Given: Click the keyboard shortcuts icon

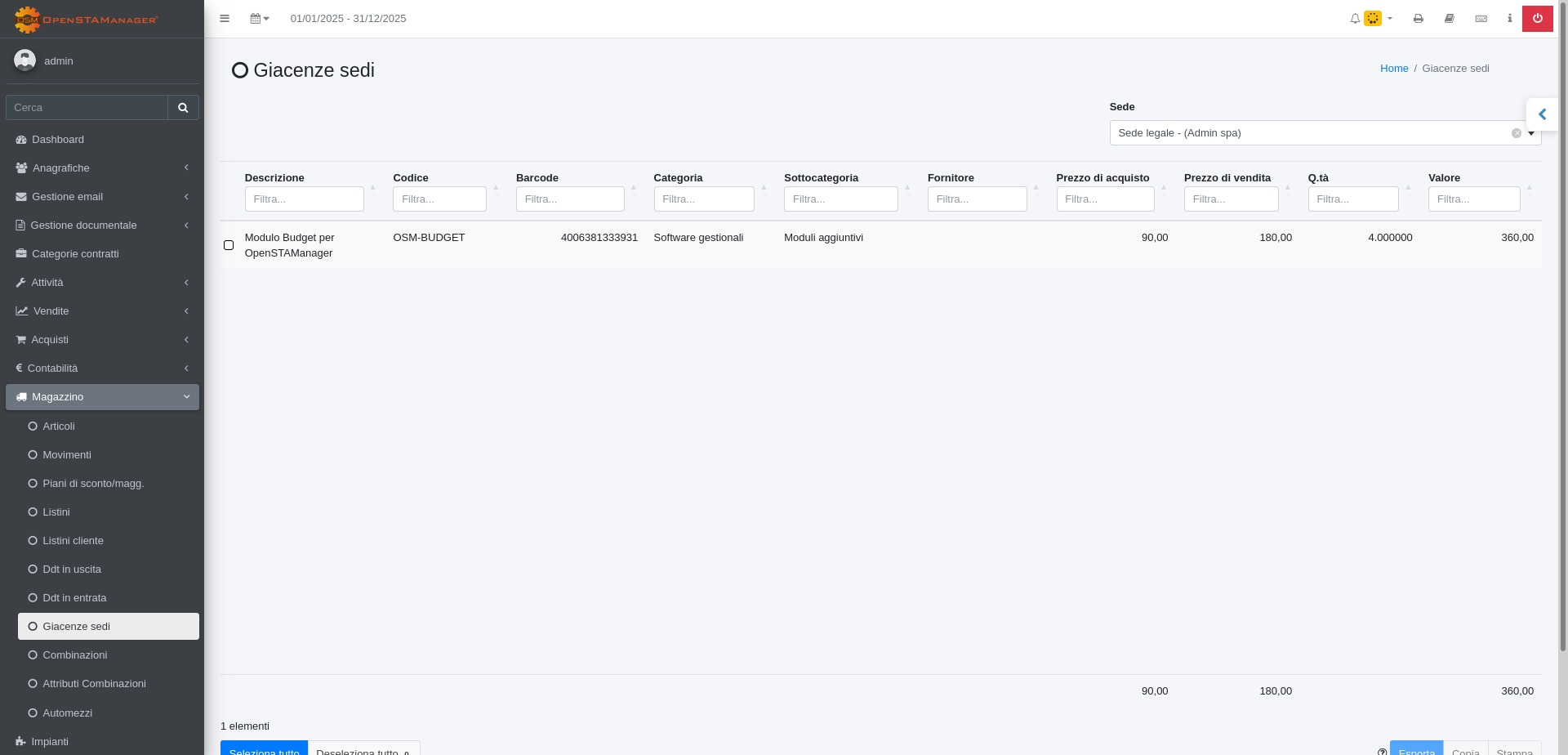Looking at the screenshot, I should point(1481,19).
